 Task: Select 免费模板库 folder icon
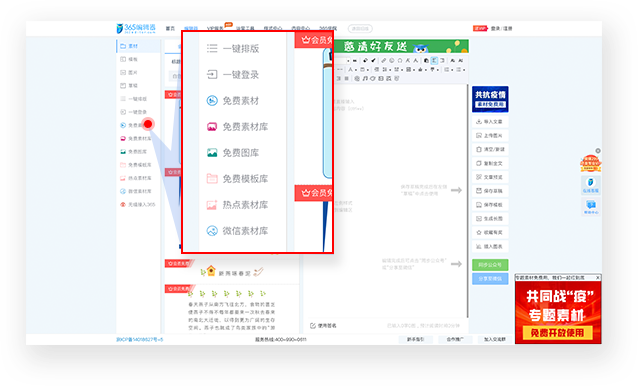(x=212, y=179)
